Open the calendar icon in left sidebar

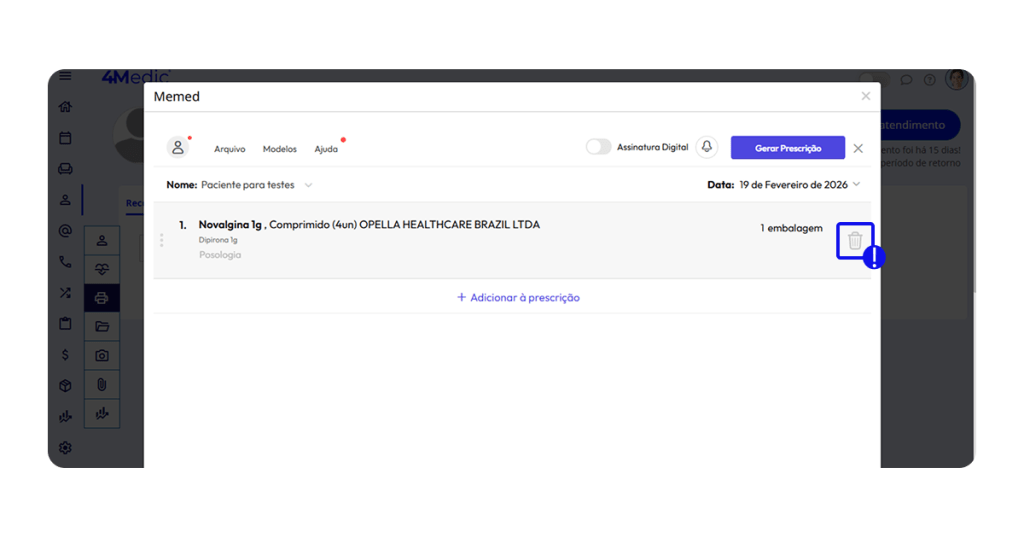point(65,138)
